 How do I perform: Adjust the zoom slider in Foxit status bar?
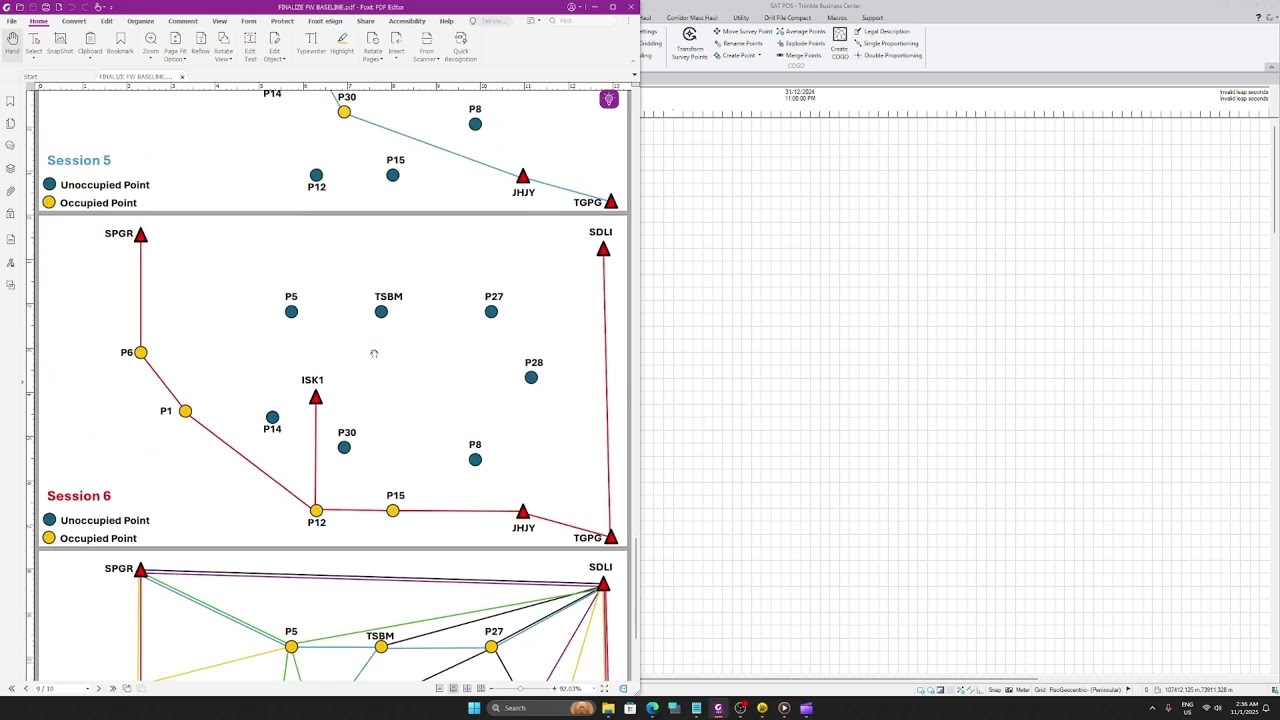[x=520, y=688]
